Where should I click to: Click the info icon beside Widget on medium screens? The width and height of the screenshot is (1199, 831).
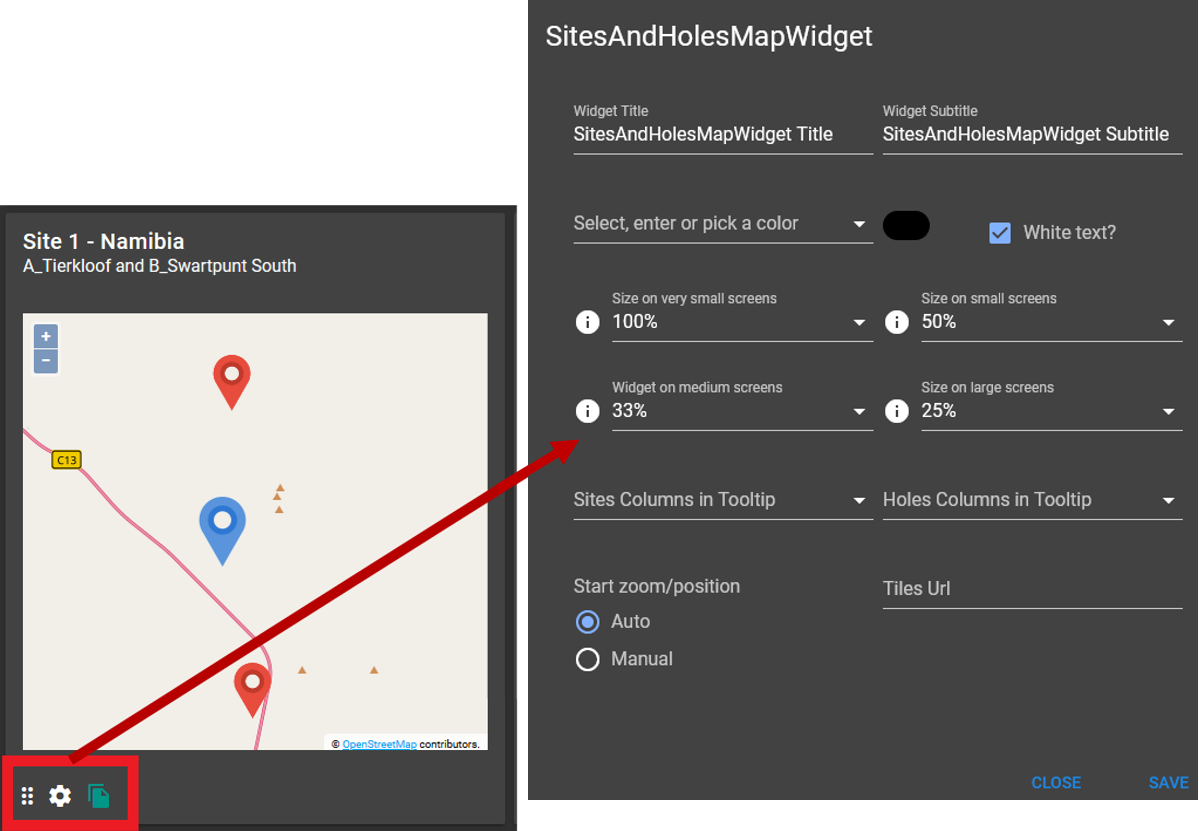[x=588, y=410]
